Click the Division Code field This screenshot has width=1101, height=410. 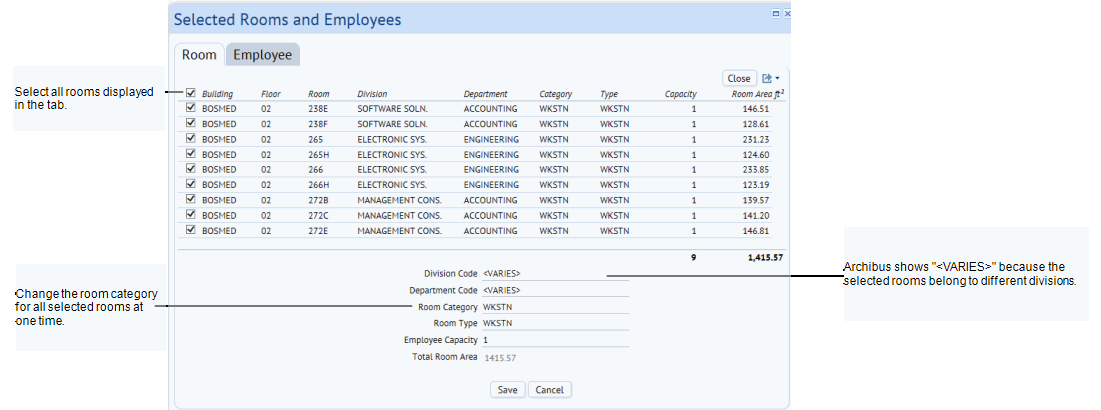pyautogui.click(x=555, y=273)
